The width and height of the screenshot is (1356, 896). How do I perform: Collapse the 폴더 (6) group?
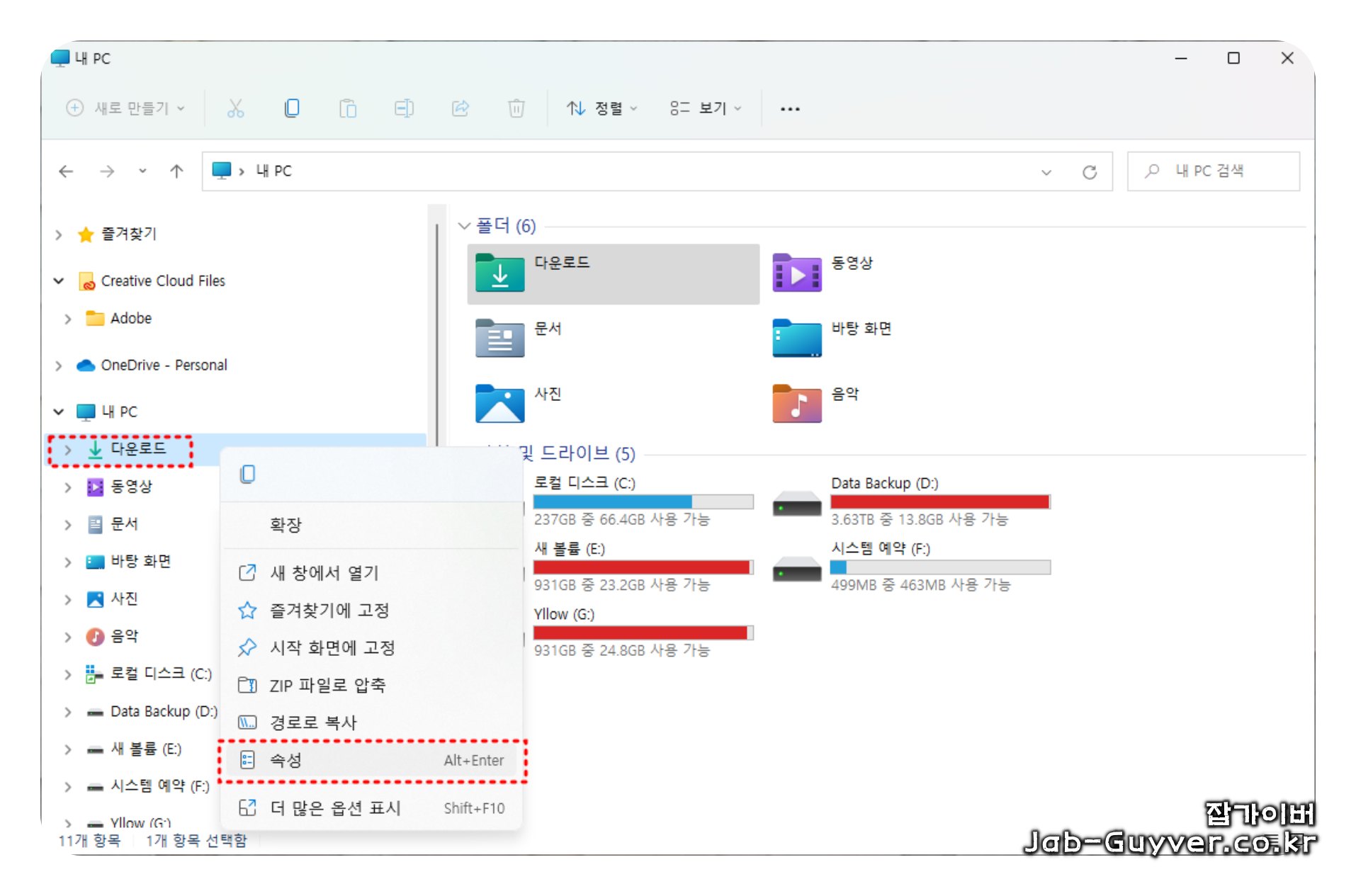[464, 226]
